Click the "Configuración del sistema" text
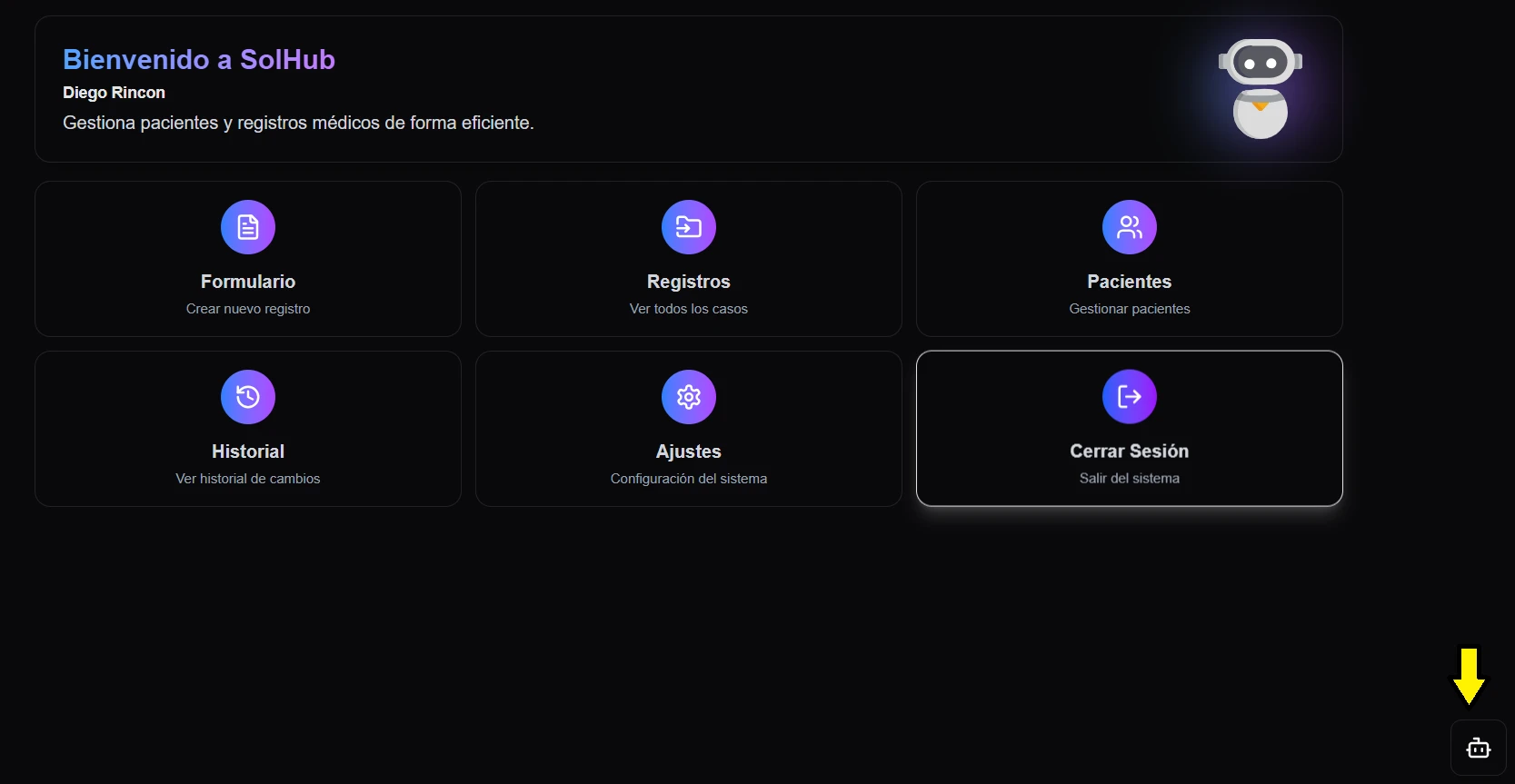Screen dimensions: 1515x784 click(x=689, y=479)
